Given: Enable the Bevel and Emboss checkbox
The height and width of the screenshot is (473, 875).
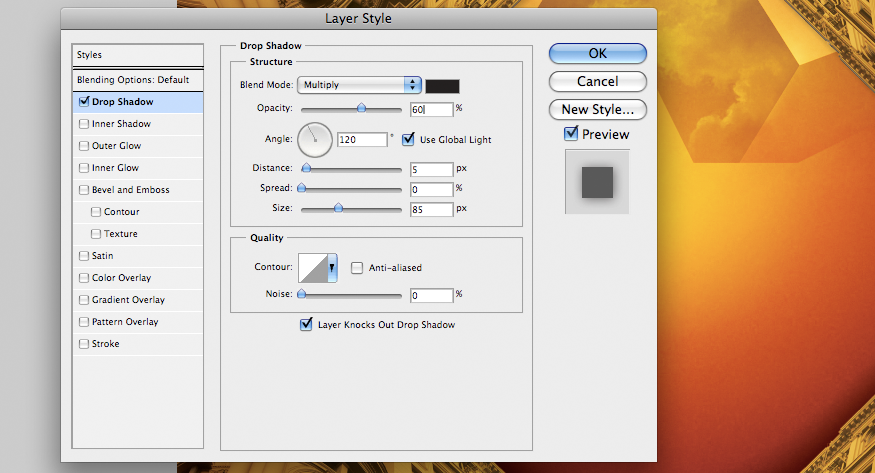Looking at the screenshot, I should 84,190.
